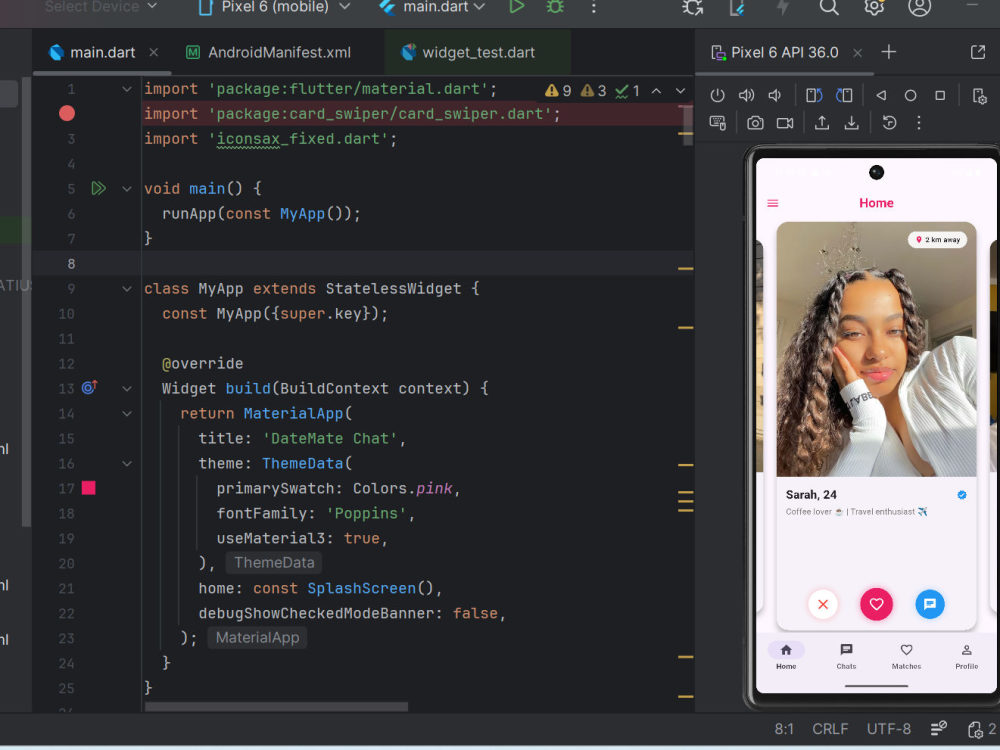Pop out the Running Devices window

pyautogui.click(x=978, y=52)
